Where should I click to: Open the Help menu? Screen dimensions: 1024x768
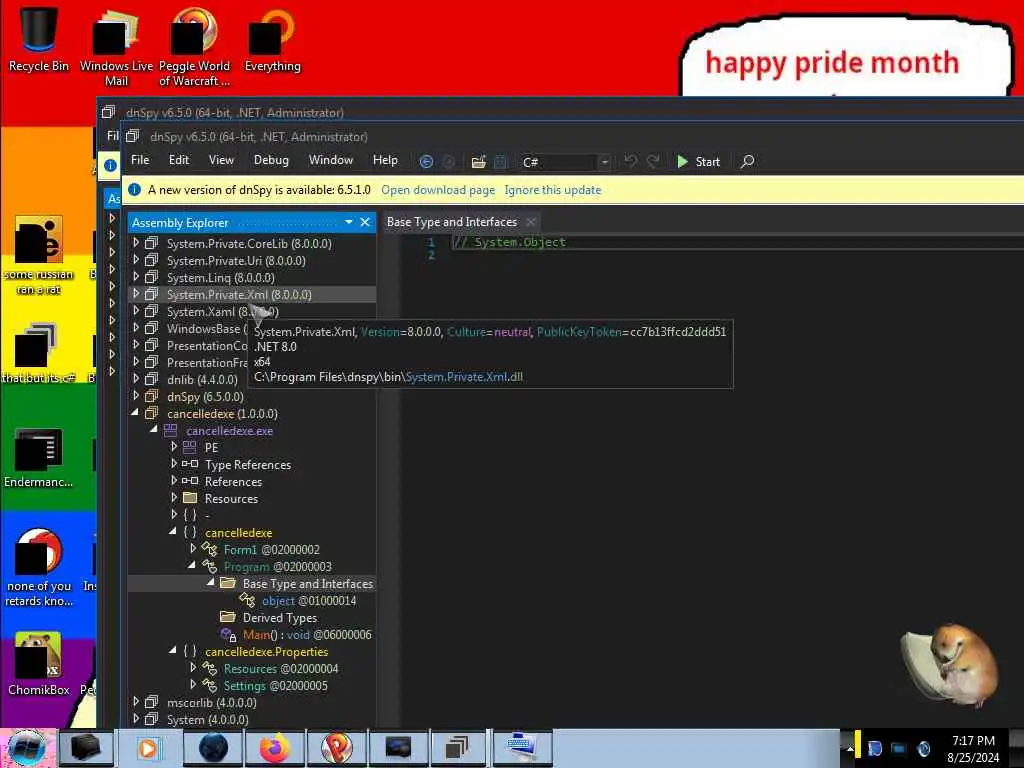(x=385, y=160)
